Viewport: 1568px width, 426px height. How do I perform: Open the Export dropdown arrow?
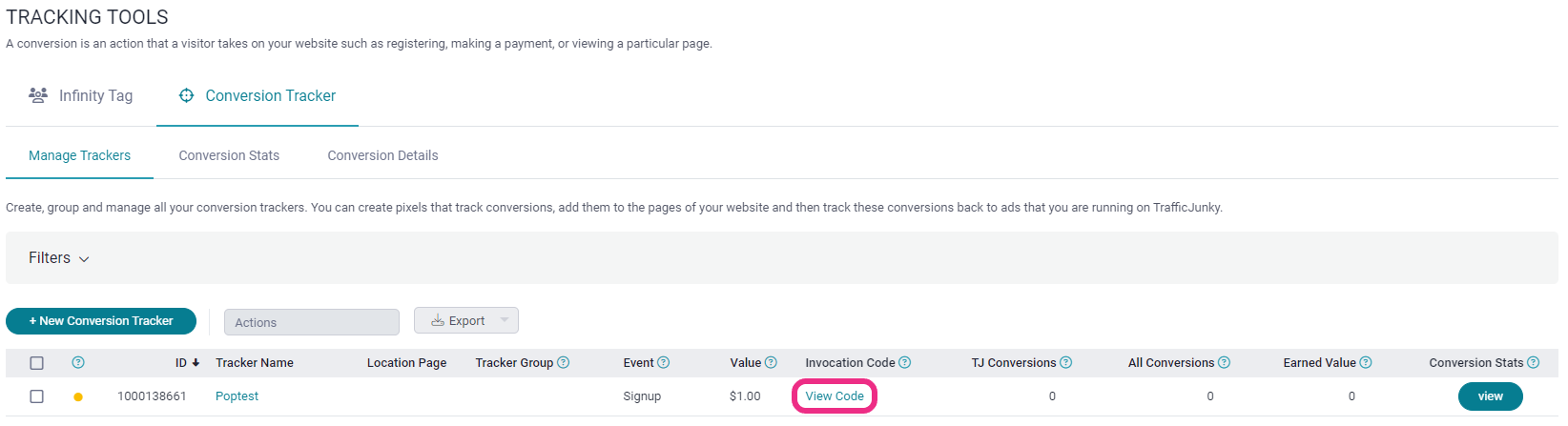[505, 320]
